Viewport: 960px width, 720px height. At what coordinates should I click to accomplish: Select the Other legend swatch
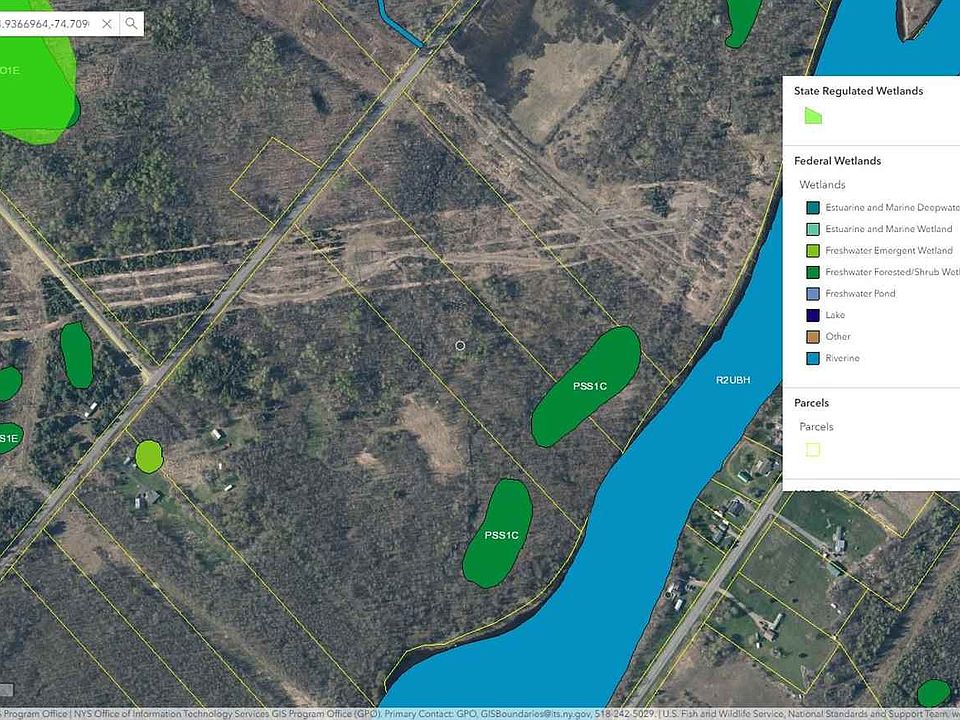coord(812,337)
